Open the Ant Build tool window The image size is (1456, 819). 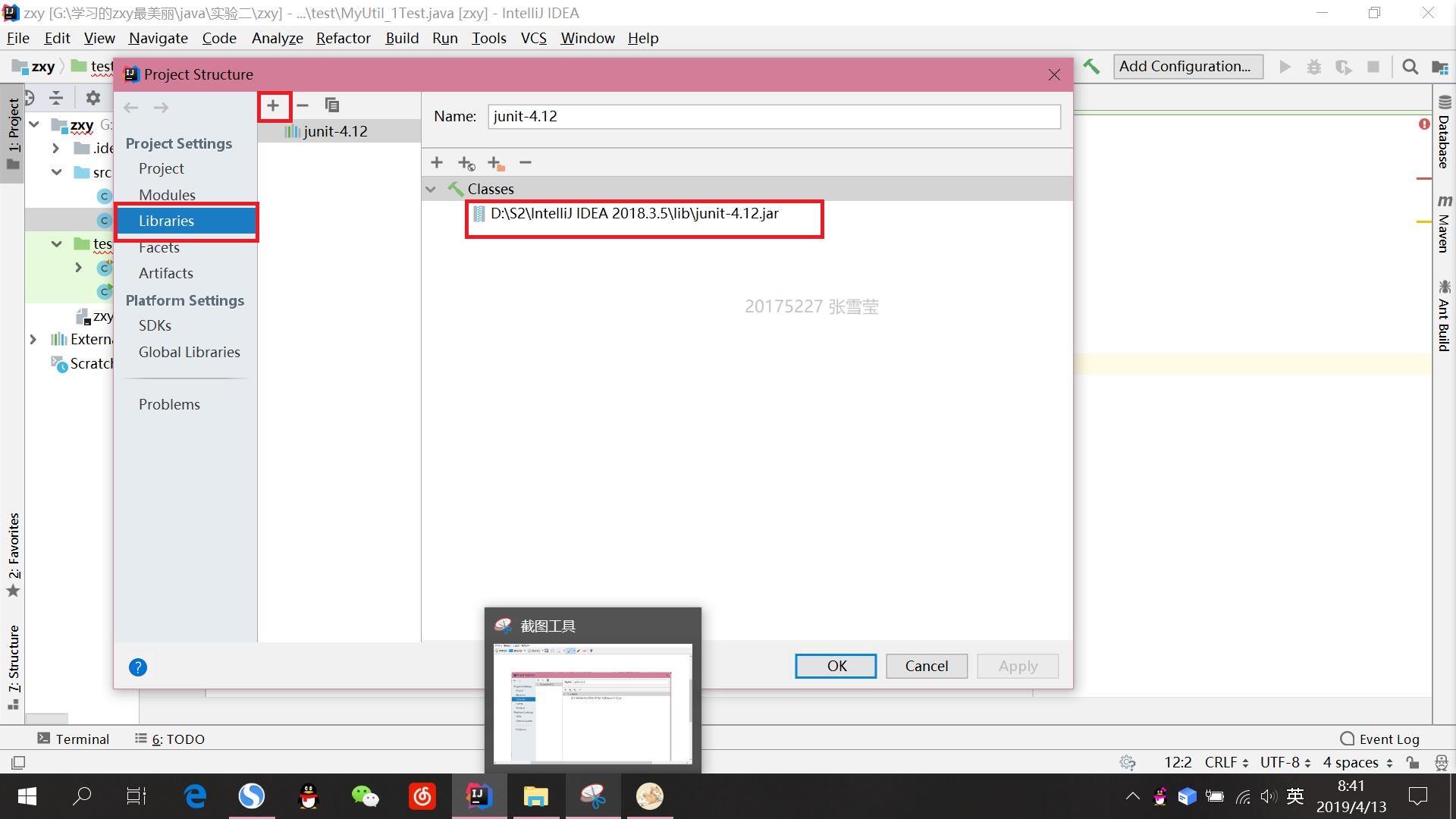click(1444, 315)
